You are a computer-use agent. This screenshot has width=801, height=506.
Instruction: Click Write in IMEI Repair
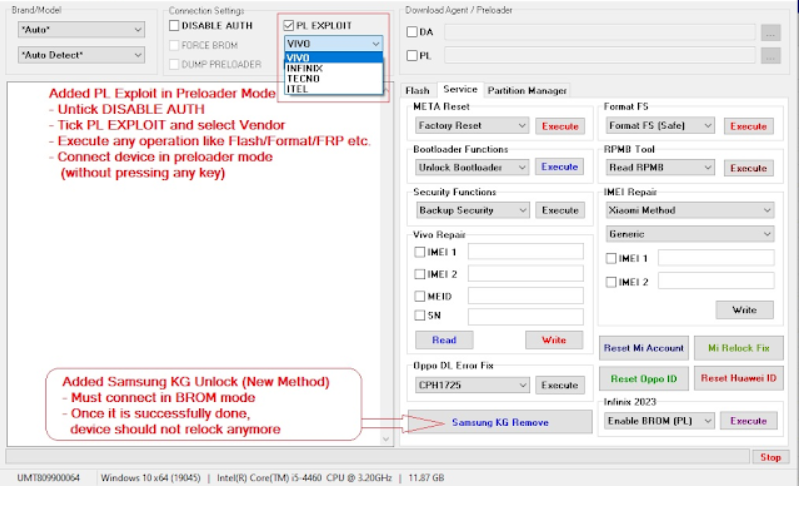(x=744, y=310)
